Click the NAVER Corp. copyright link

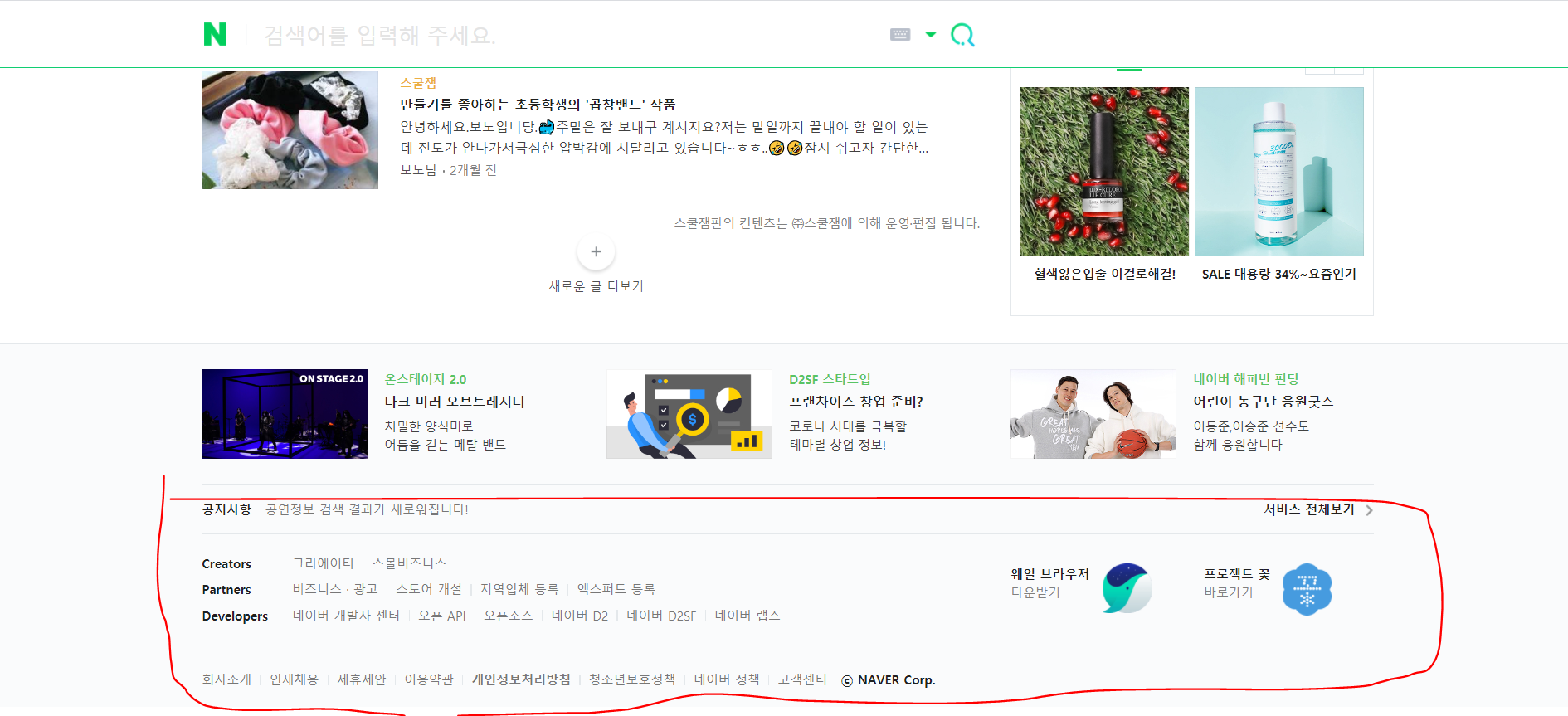(x=889, y=680)
